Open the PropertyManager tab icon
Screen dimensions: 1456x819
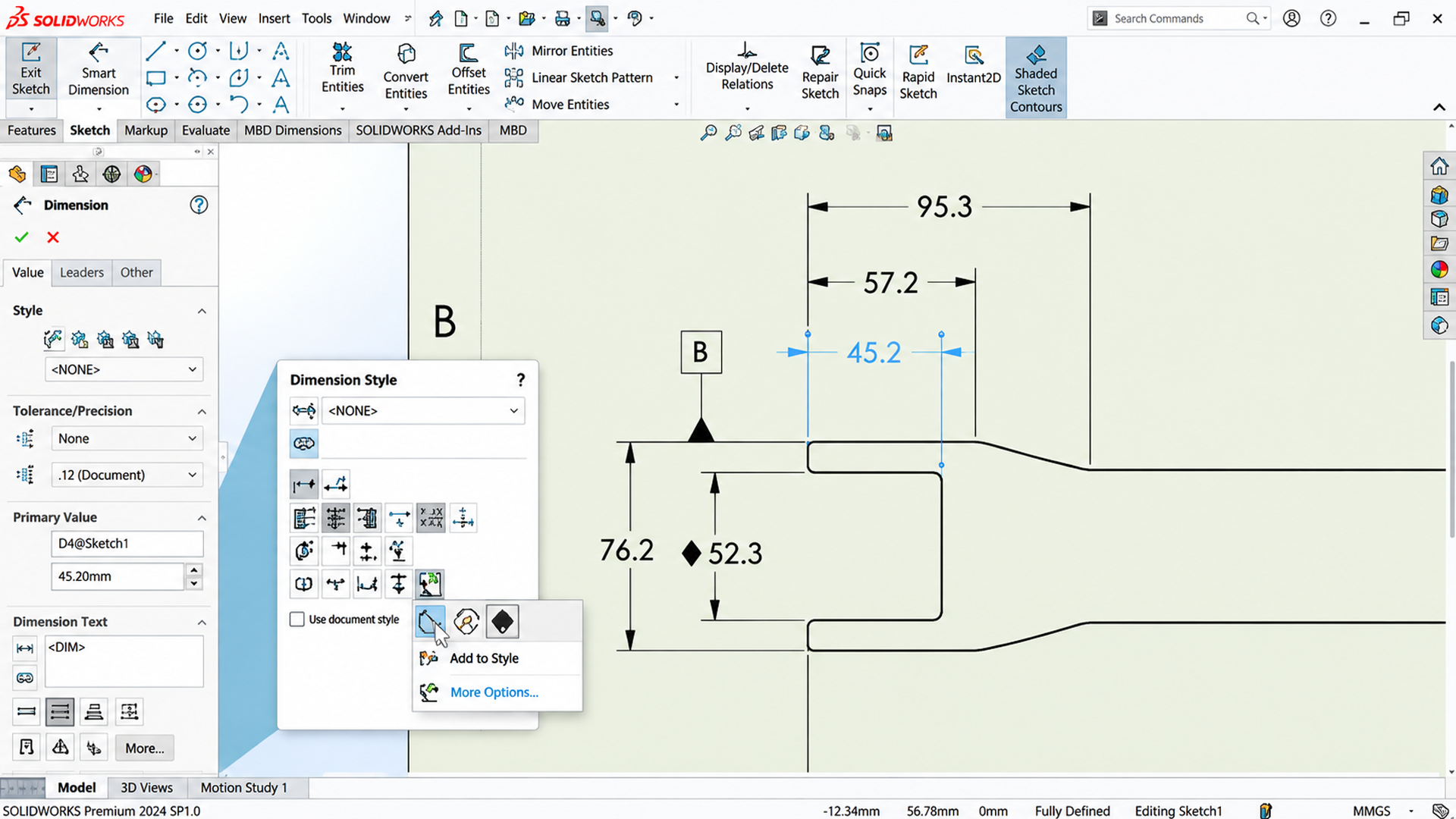coord(49,174)
